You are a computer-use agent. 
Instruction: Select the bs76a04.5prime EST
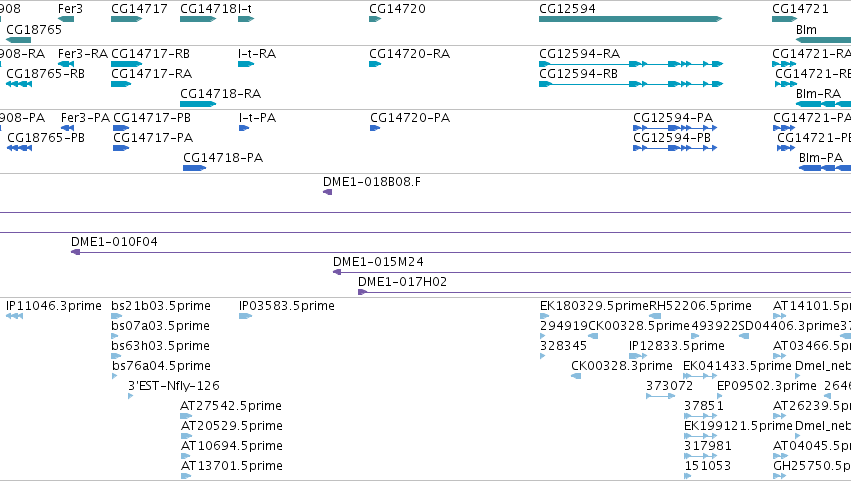pos(115,377)
